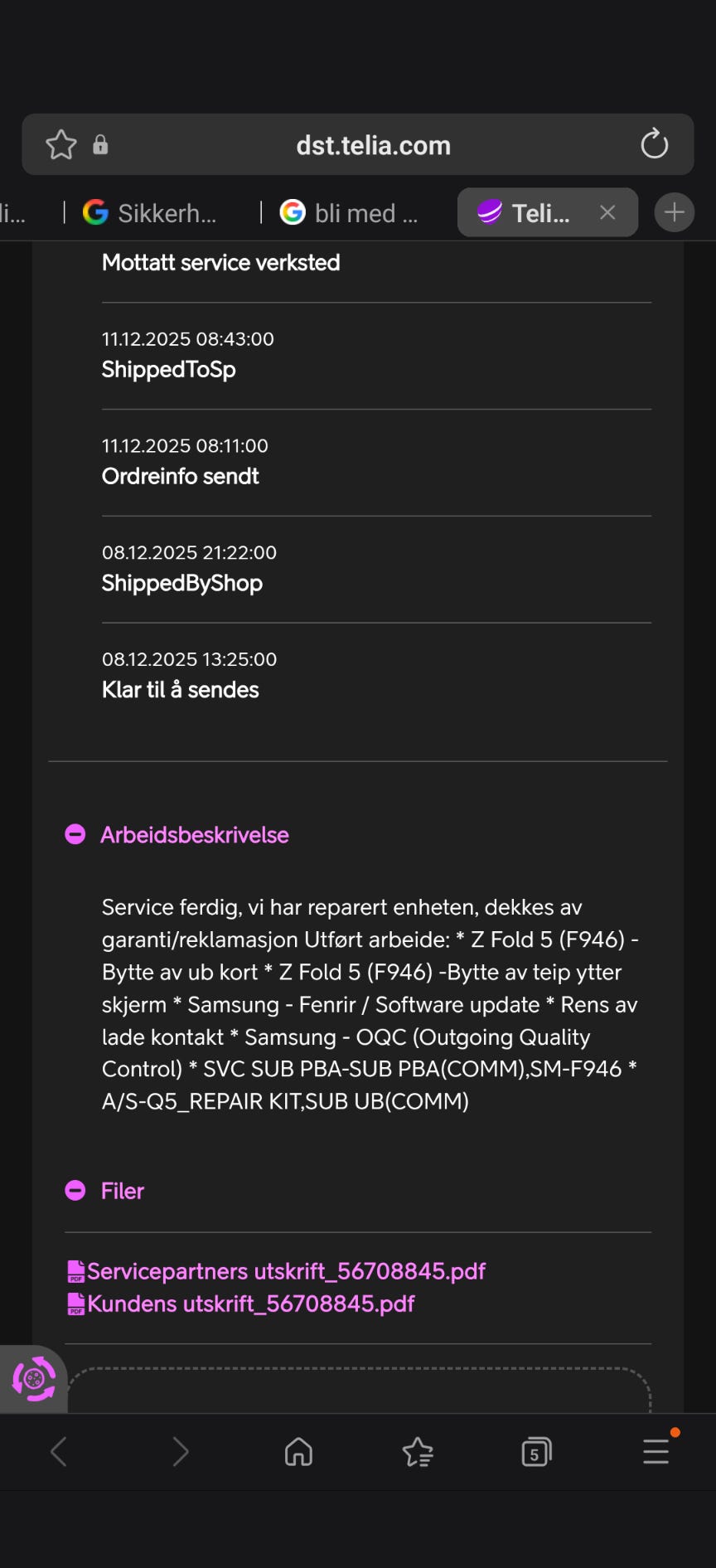
Task: Close the Telia tab
Action: click(x=607, y=213)
